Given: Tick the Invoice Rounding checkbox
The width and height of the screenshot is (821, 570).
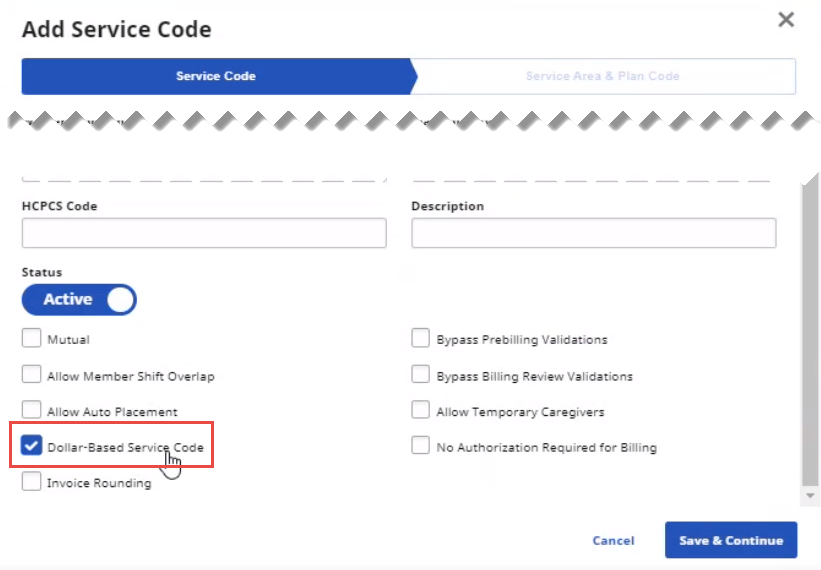Looking at the screenshot, I should point(32,482).
